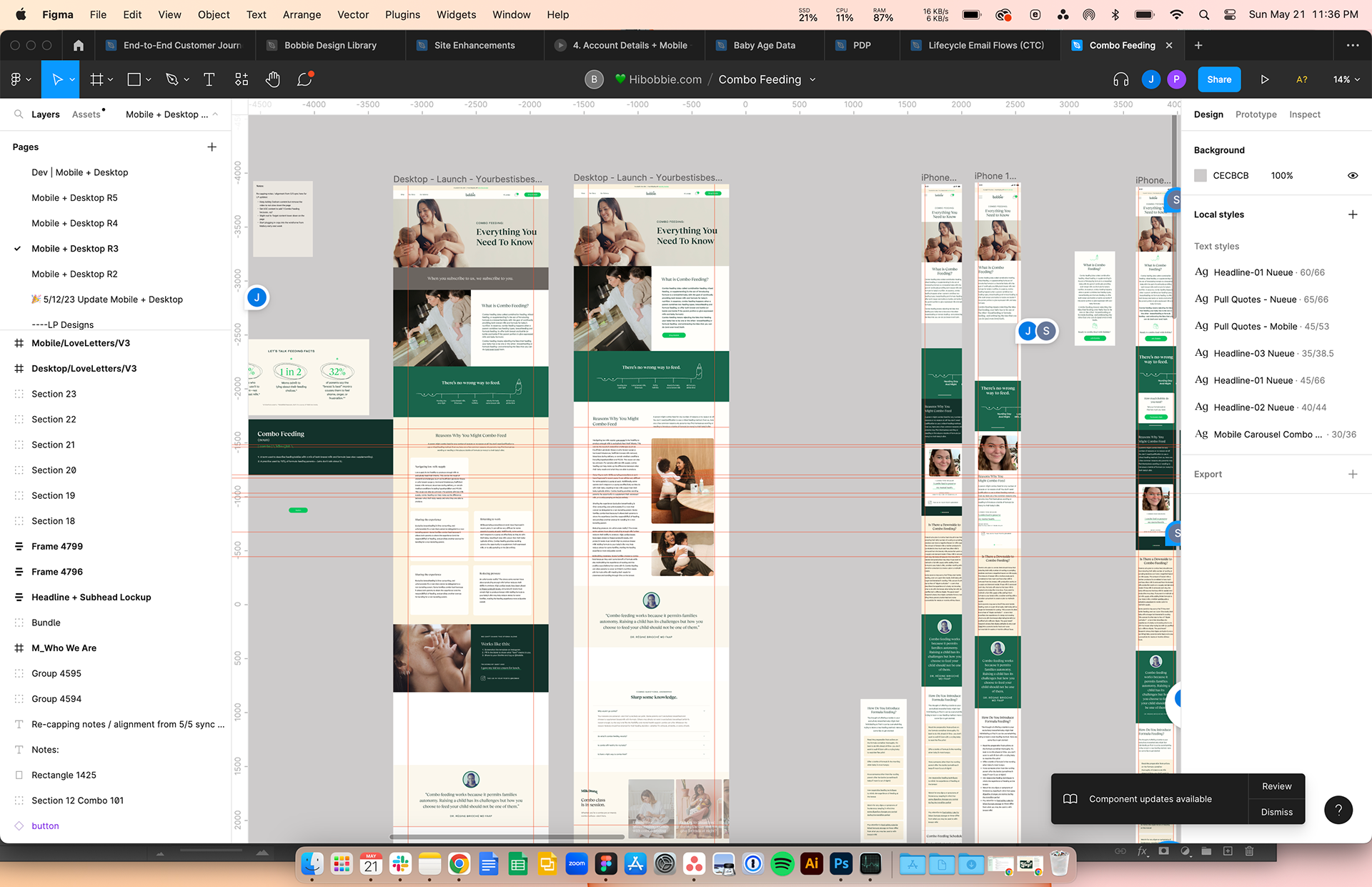The image size is (1372, 887).
Task: Toggle background visibility eye icon
Action: click(1352, 175)
